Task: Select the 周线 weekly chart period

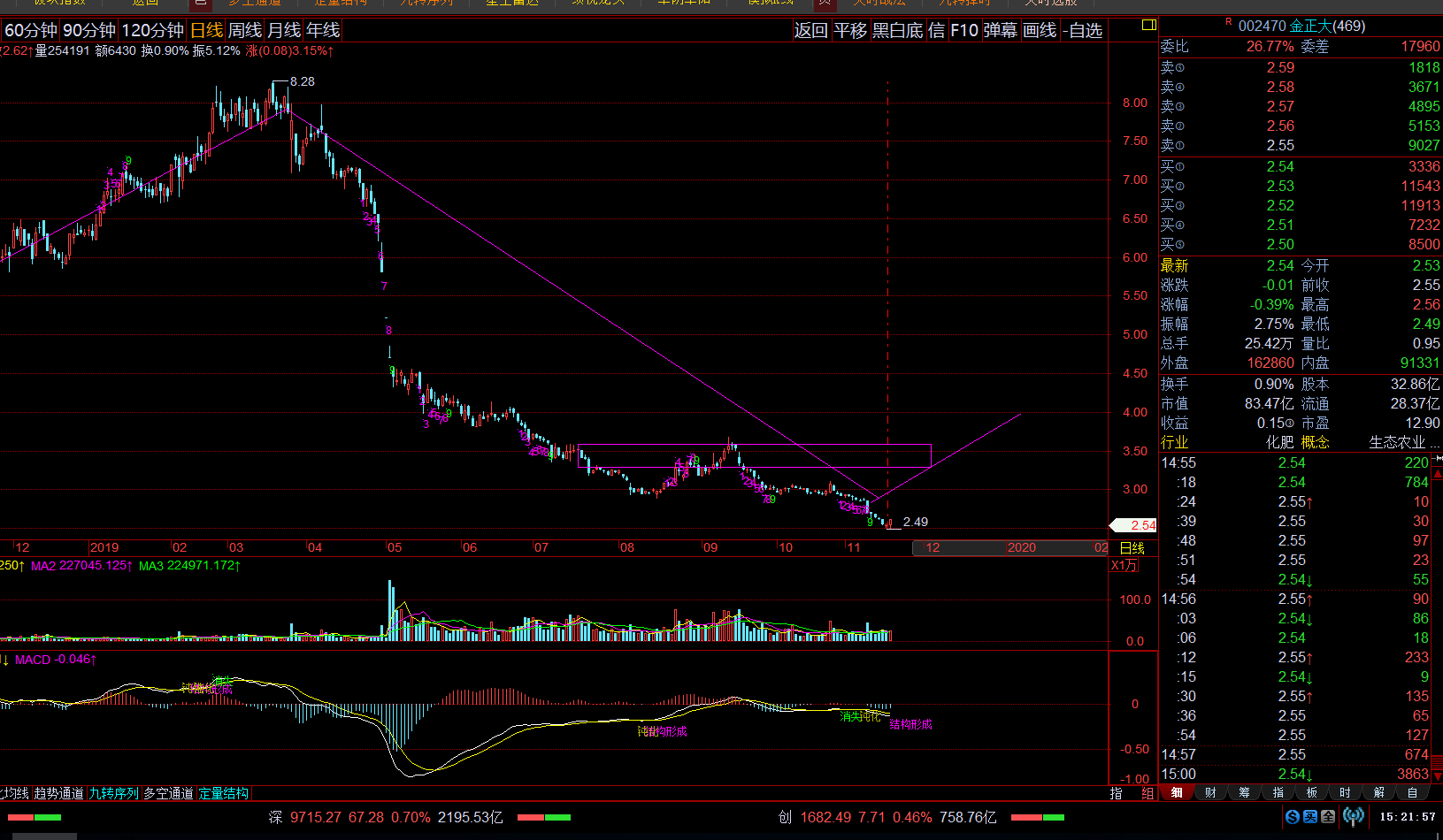Action: (x=245, y=30)
